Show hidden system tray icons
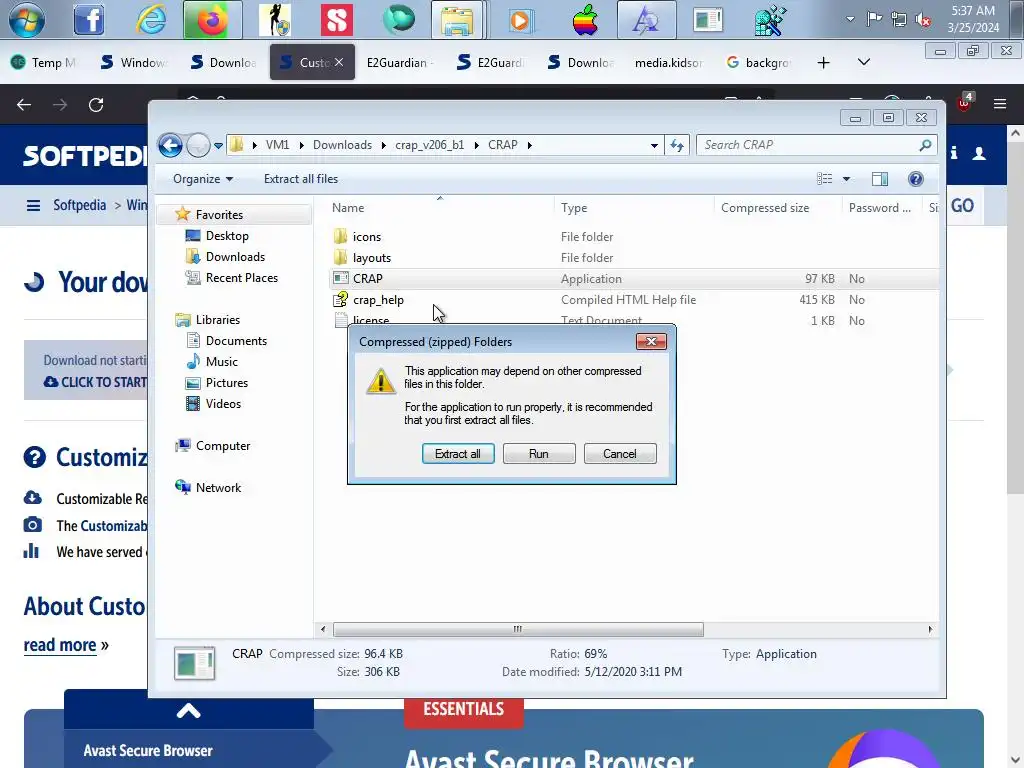Image resolution: width=1024 pixels, height=768 pixels. [x=850, y=19]
